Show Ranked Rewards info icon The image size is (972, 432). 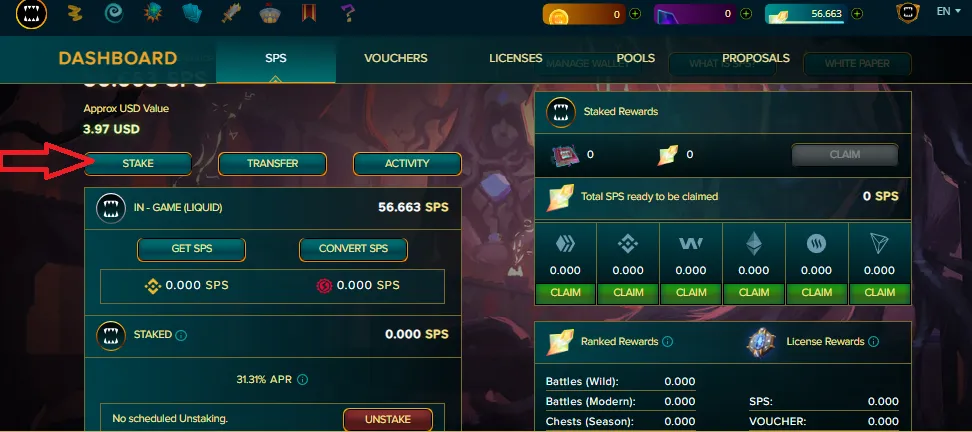click(668, 342)
